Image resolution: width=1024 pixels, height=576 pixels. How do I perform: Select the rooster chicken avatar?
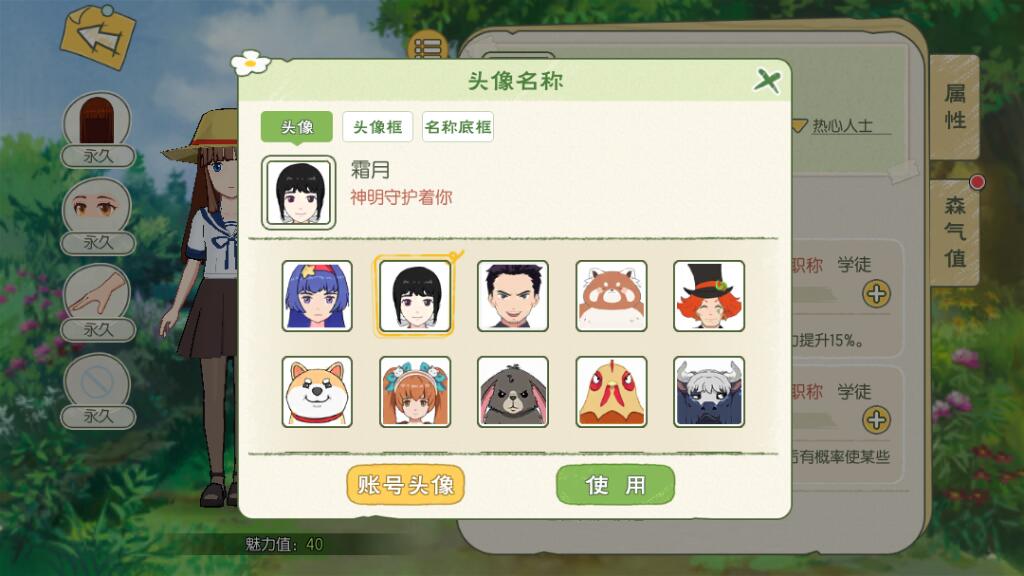click(x=611, y=392)
